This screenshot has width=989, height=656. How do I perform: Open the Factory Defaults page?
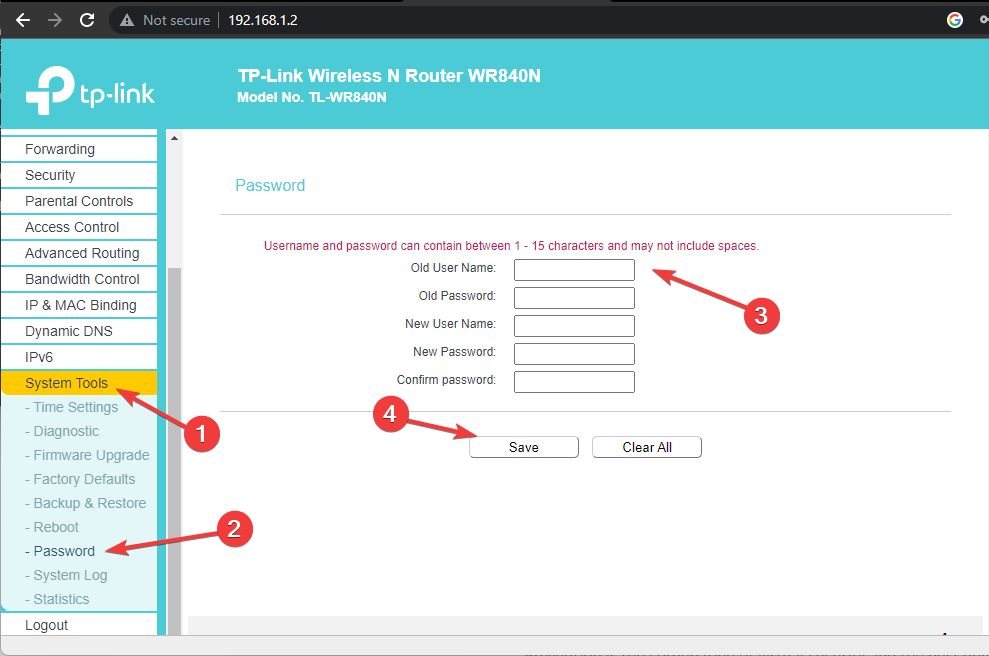[80, 479]
